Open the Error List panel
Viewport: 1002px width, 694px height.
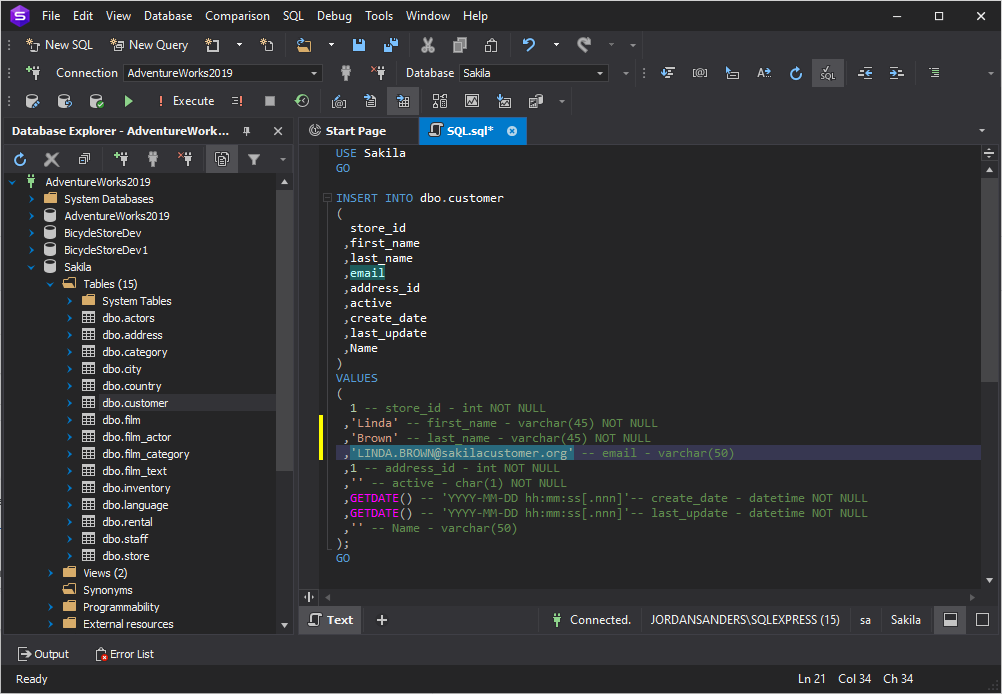[125, 654]
